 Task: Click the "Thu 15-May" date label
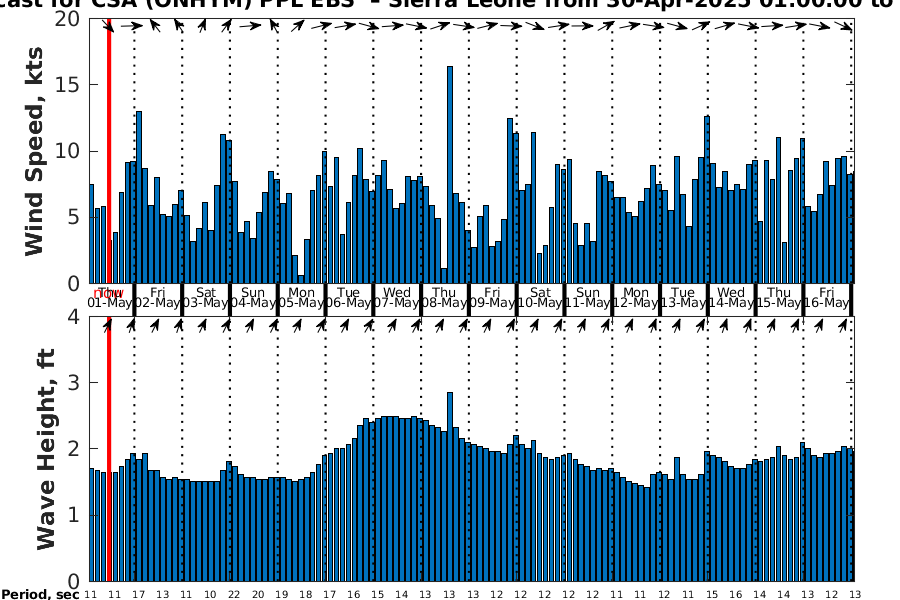[x=779, y=298]
